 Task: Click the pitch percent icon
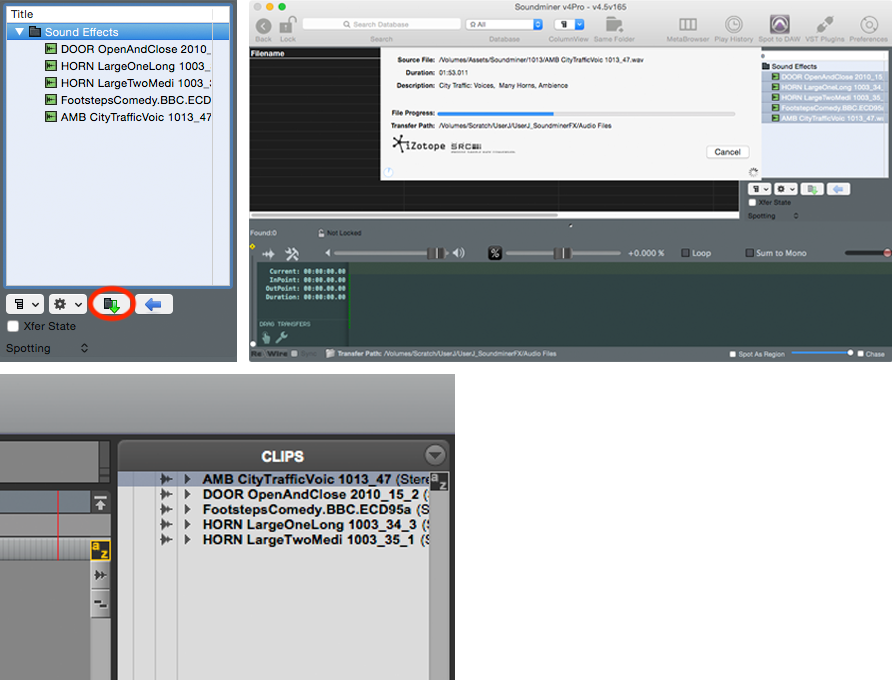point(495,253)
